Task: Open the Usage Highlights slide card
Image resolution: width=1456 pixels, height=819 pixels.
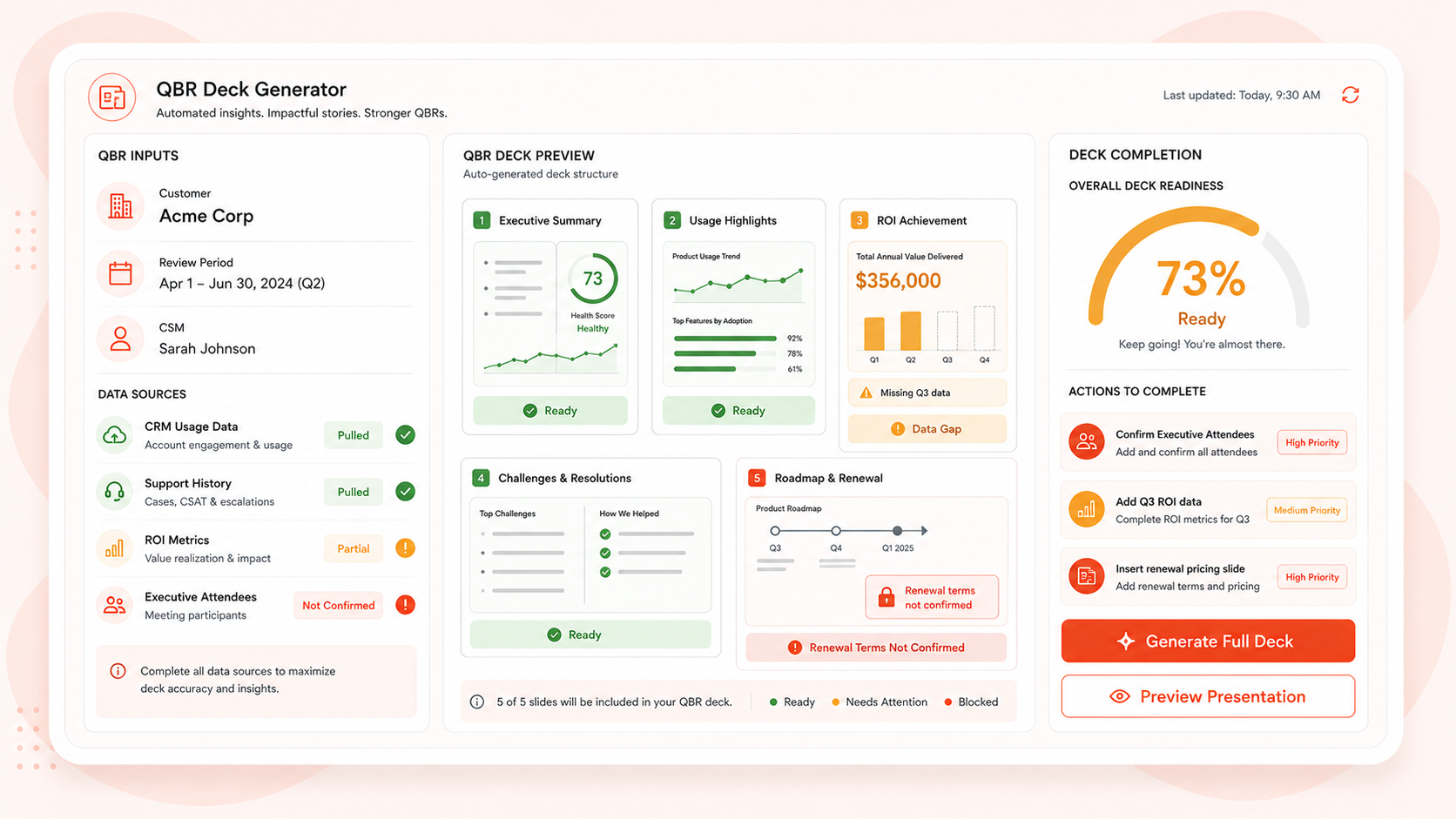Action: [x=738, y=317]
